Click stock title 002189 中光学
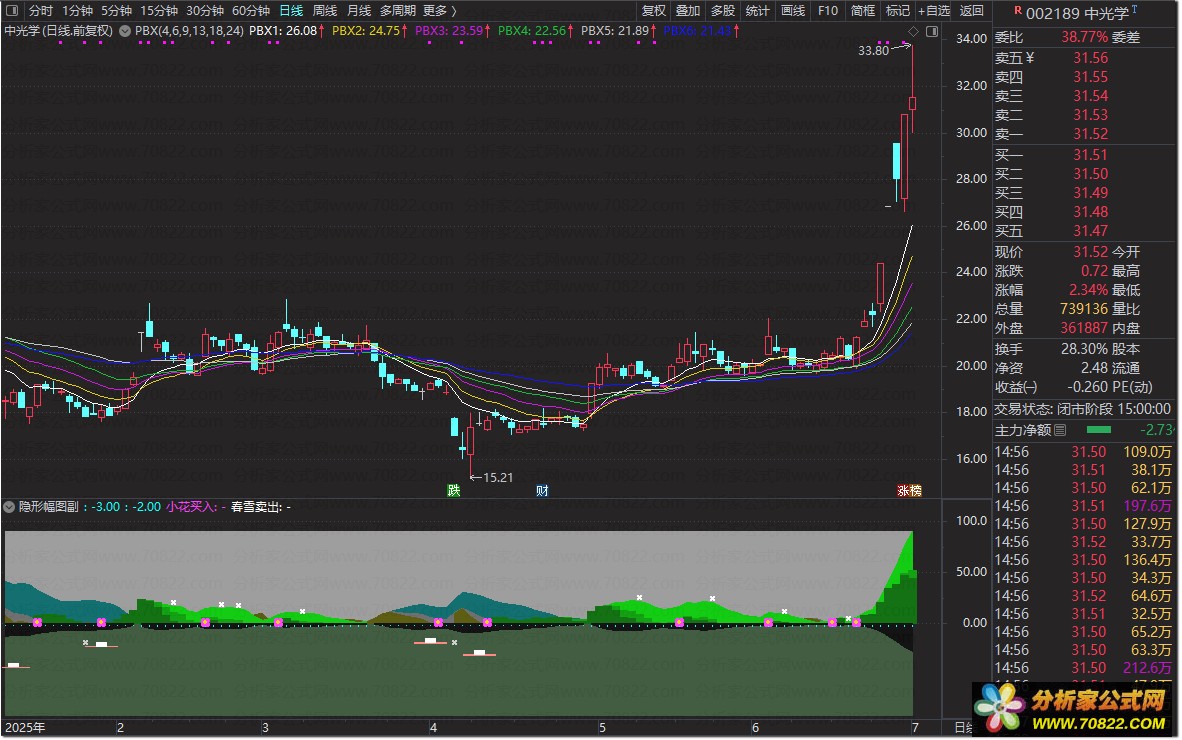Image resolution: width=1182 pixels, height=740 pixels. click(1077, 14)
